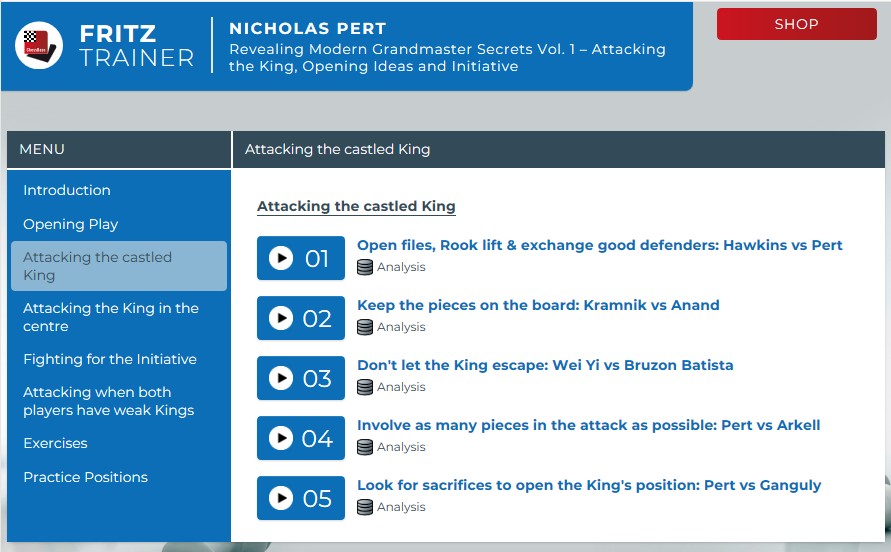Select Introduction in the menu

click(67, 190)
